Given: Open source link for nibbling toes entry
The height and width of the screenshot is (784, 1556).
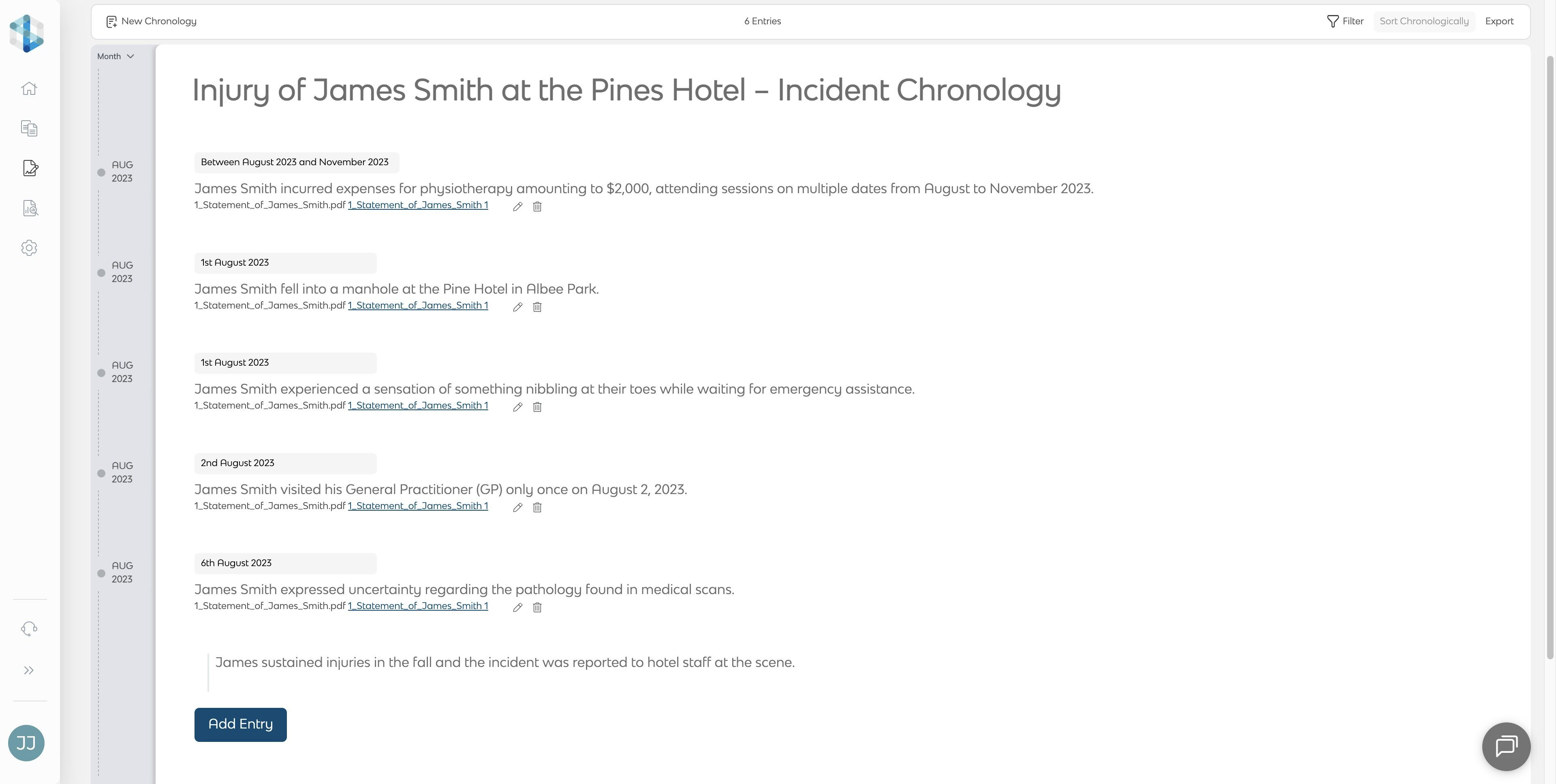Looking at the screenshot, I should coord(417,406).
